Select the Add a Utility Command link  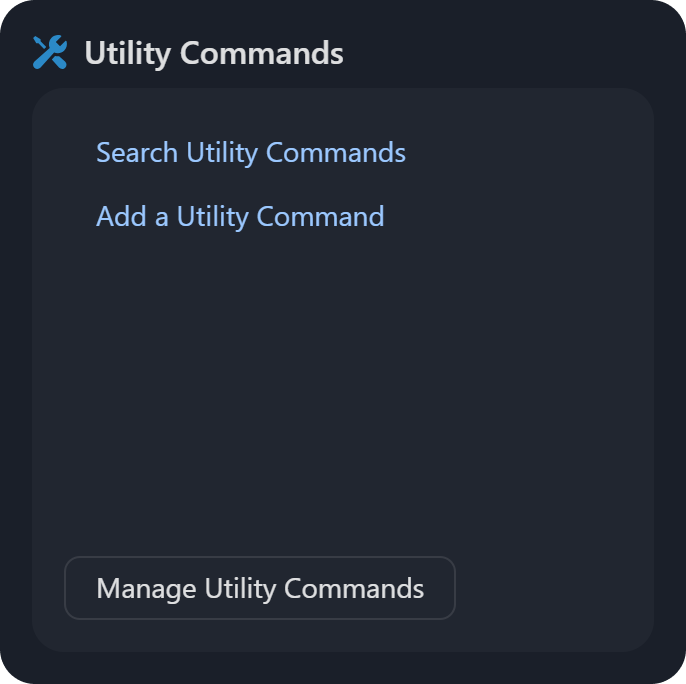[x=240, y=217]
